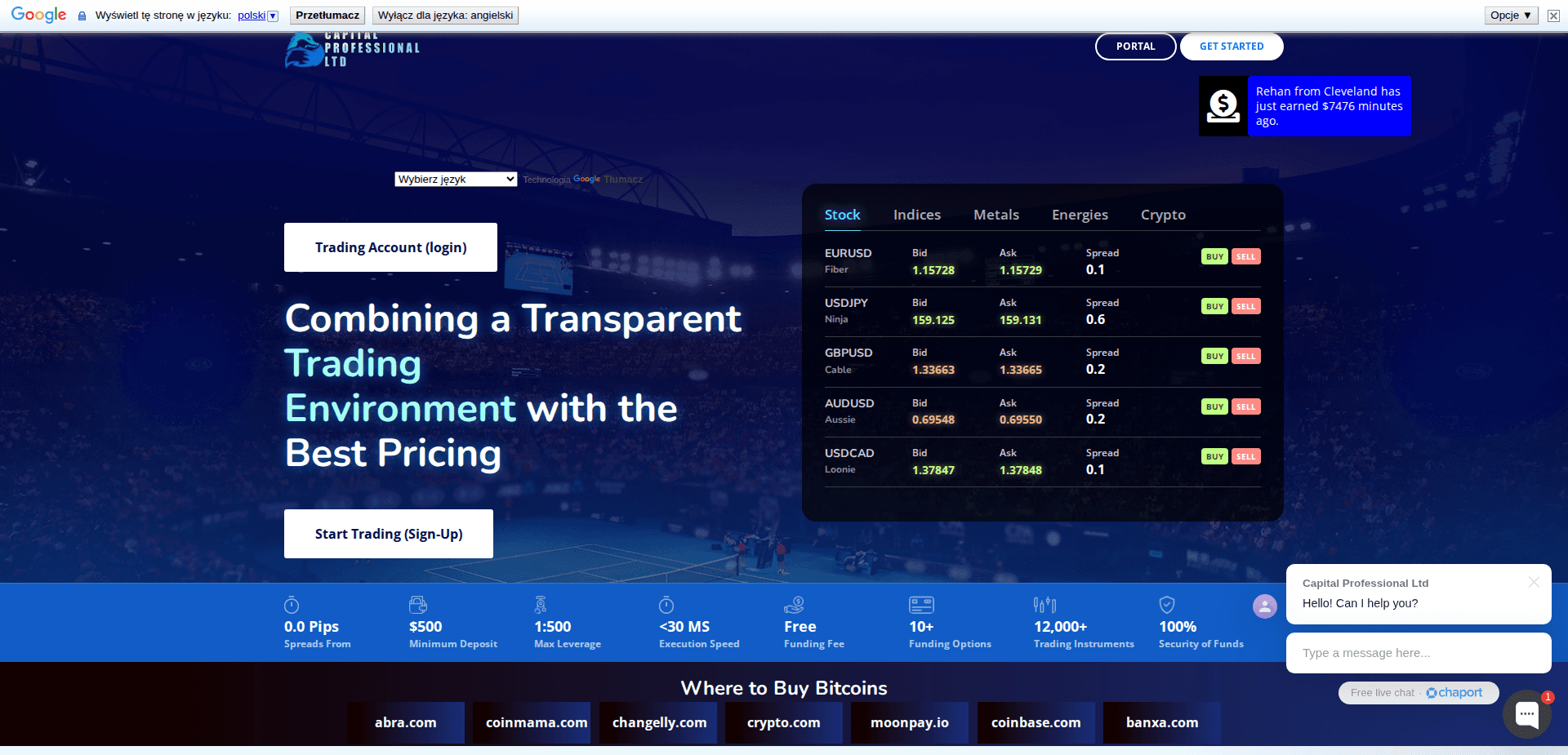Open the chat bubble launcher icon

(1526, 714)
